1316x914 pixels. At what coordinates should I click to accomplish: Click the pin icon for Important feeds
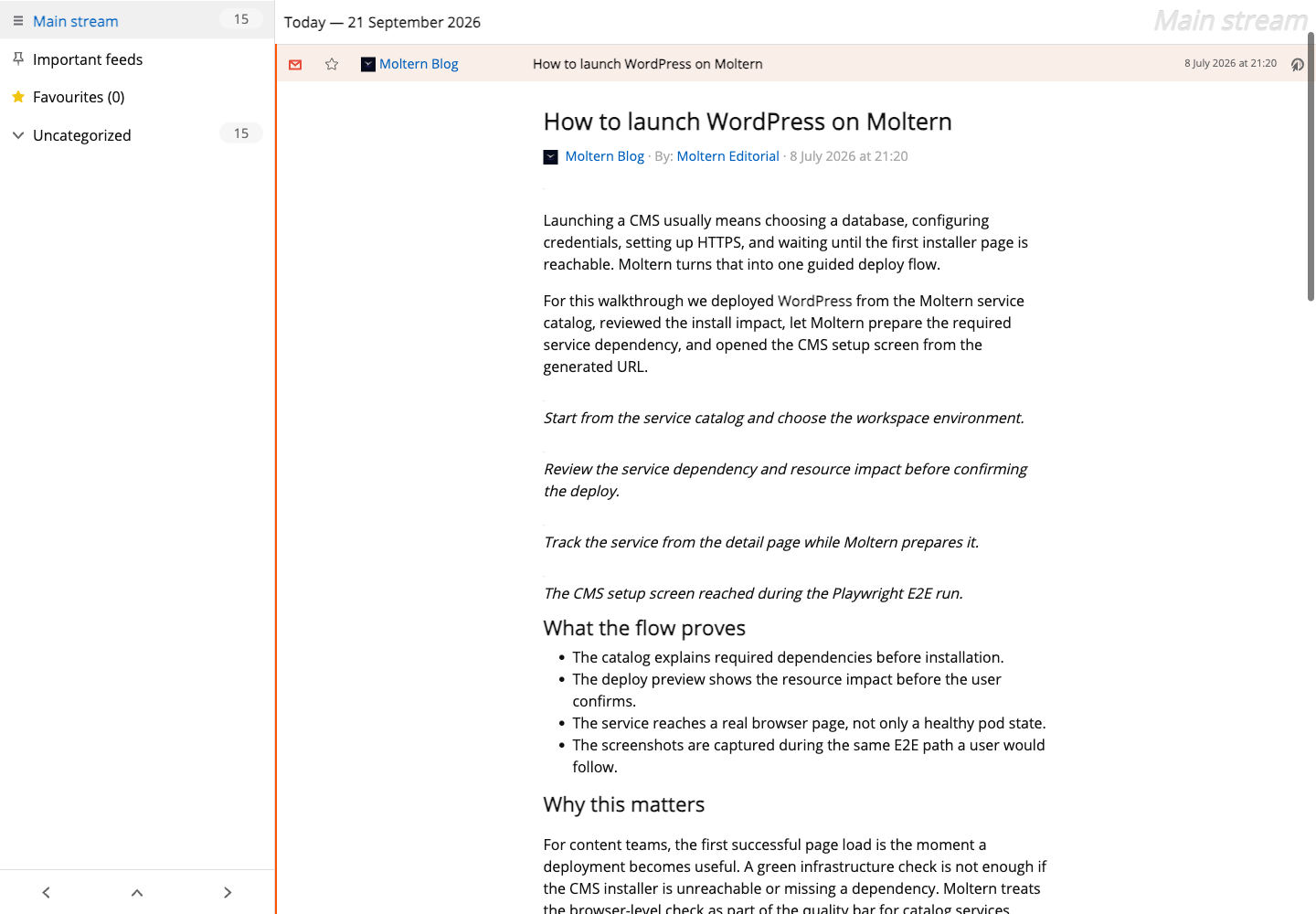(18, 58)
